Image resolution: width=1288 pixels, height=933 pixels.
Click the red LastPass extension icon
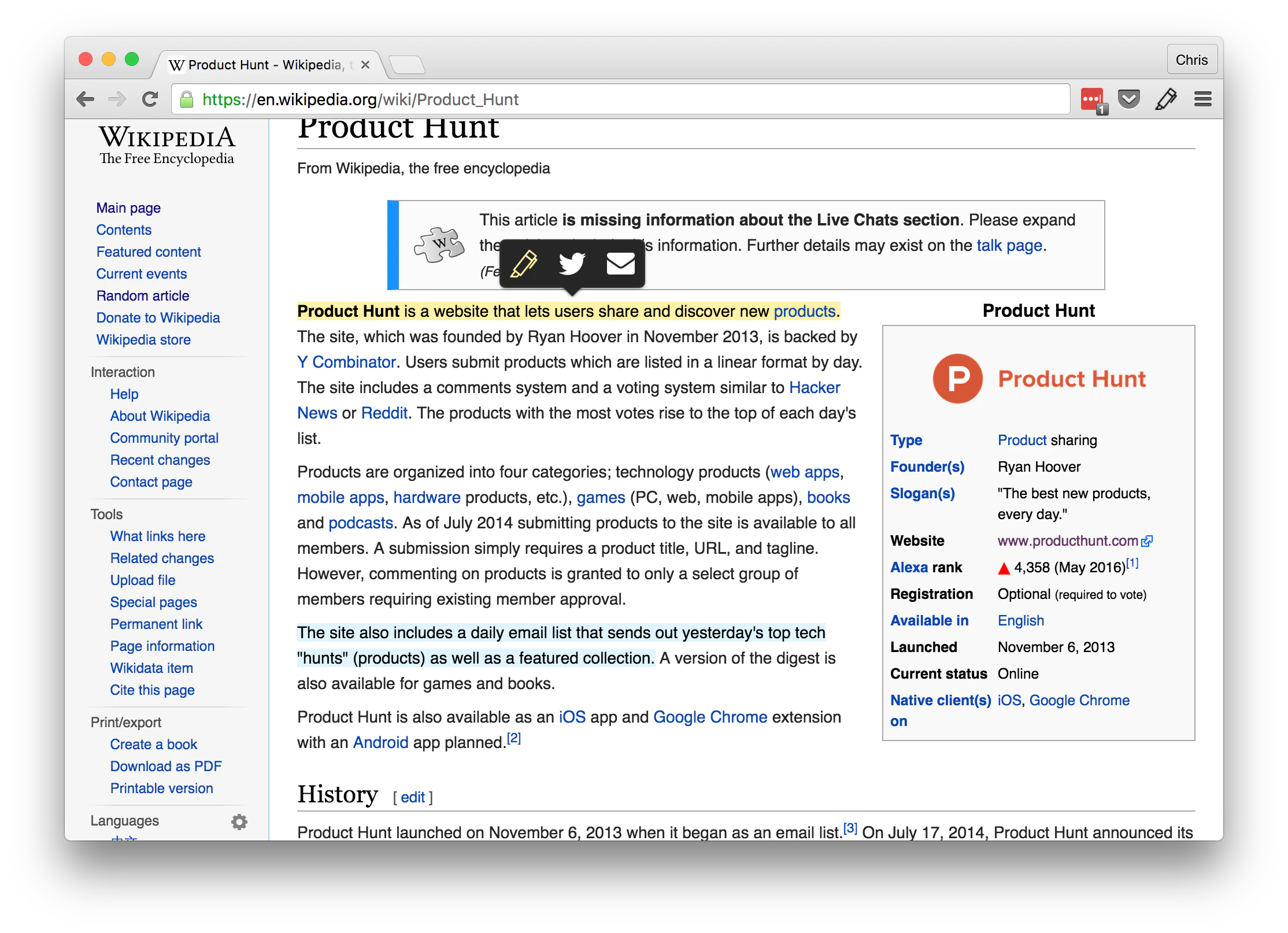coord(1092,99)
